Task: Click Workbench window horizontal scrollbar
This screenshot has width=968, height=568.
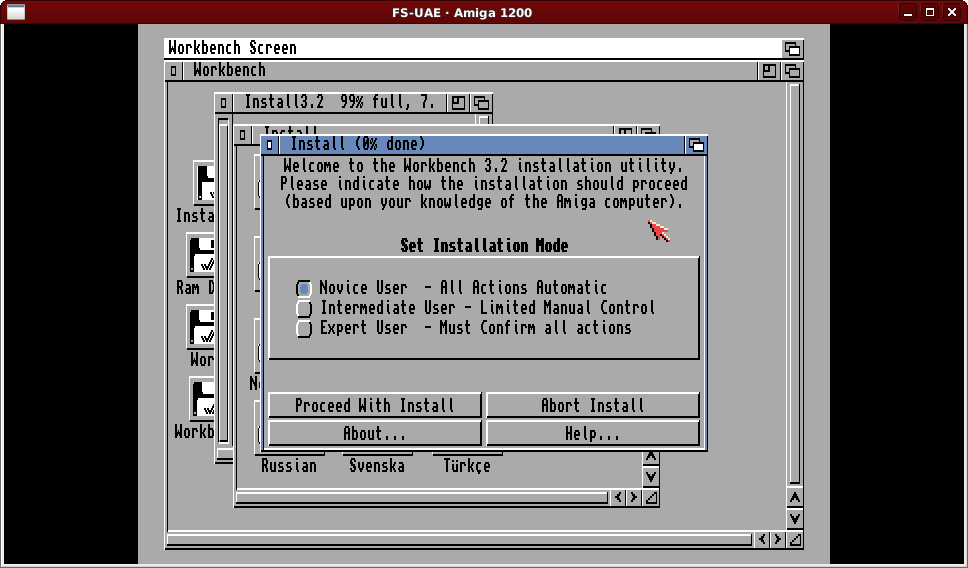Action: [460, 540]
